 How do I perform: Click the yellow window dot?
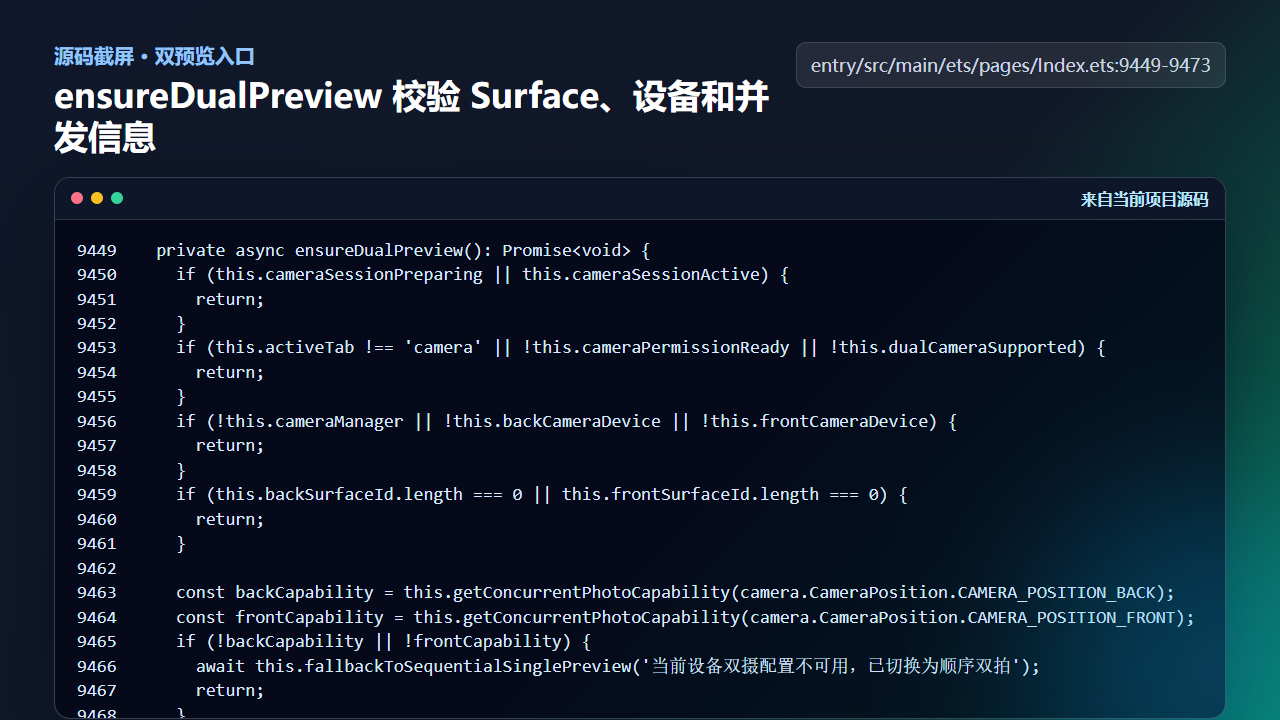click(97, 198)
